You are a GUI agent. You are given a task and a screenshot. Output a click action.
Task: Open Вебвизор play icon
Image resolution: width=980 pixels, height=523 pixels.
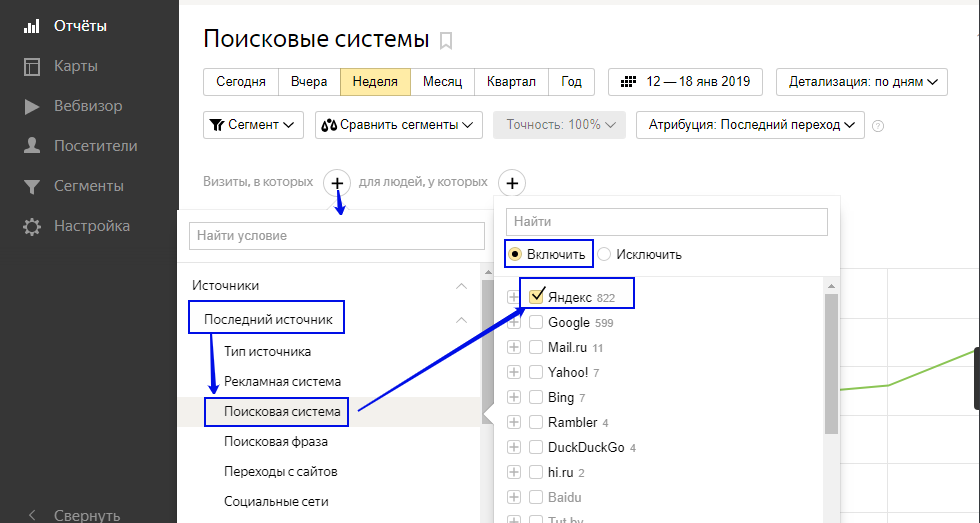(x=32, y=106)
